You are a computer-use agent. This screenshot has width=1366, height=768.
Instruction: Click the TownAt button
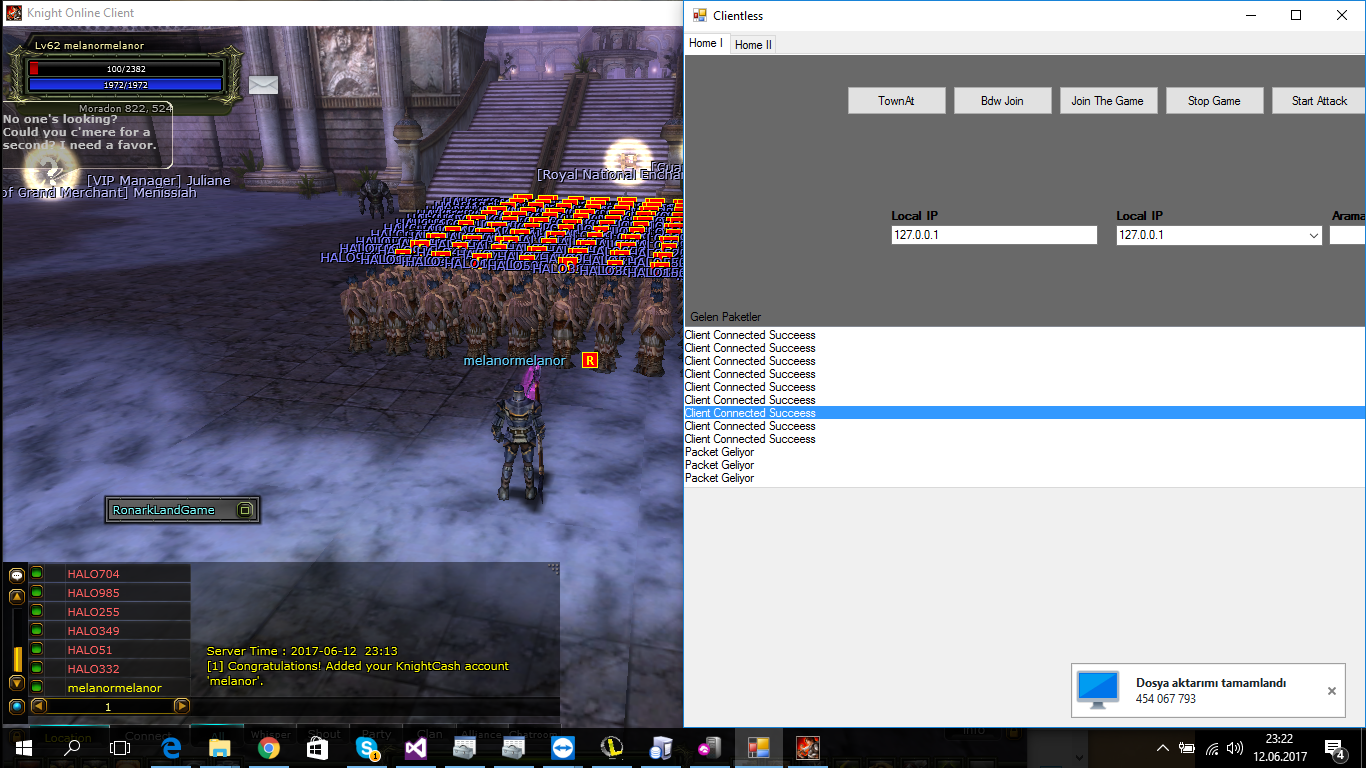pyautogui.click(x=897, y=101)
